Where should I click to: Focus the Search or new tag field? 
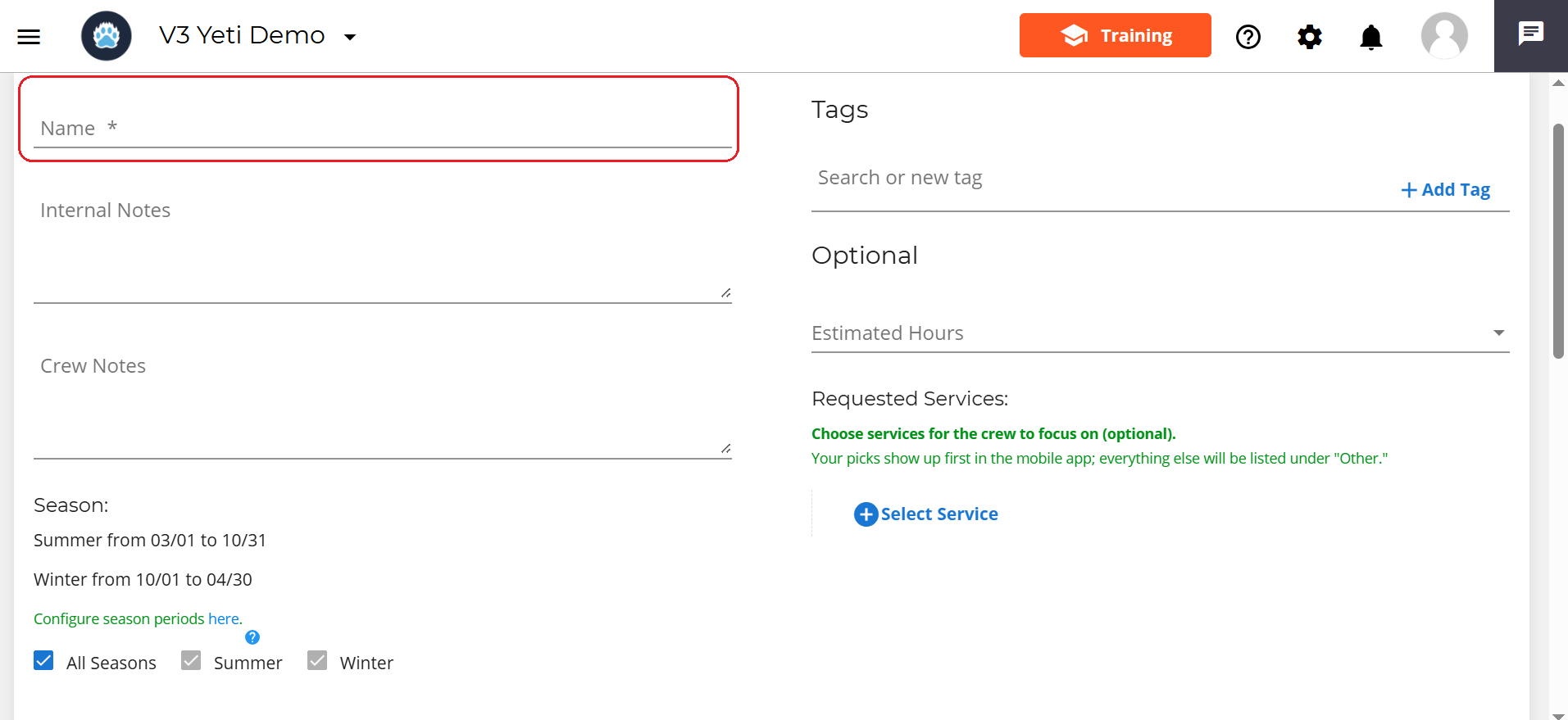[x=1098, y=179]
